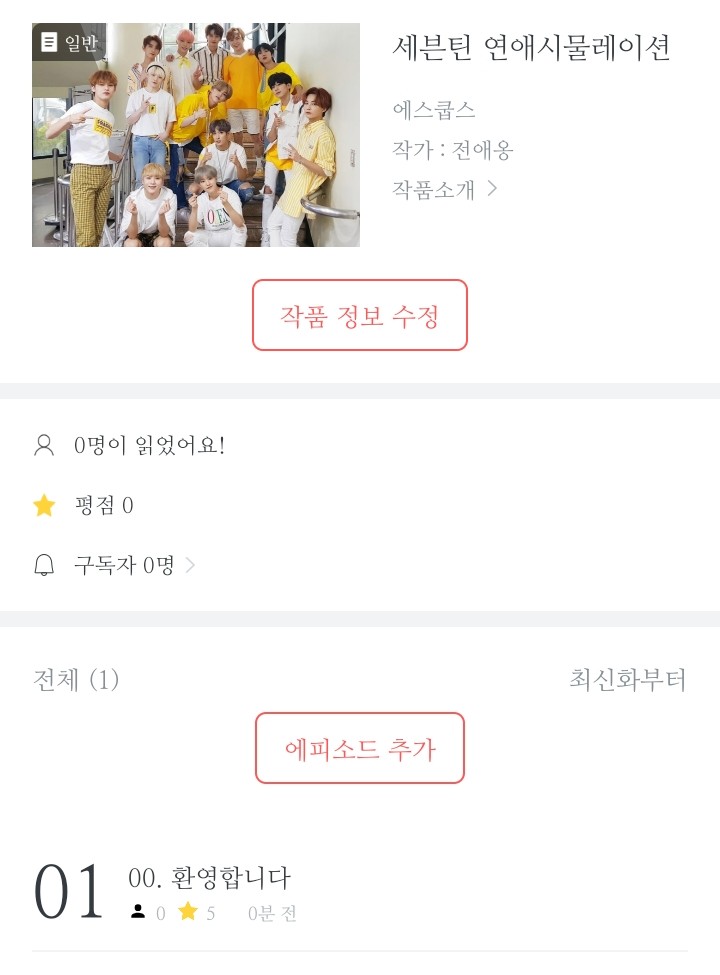The width and height of the screenshot is (720, 975).
Task: Change sort order via 최신화부터
Action: [627, 681]
